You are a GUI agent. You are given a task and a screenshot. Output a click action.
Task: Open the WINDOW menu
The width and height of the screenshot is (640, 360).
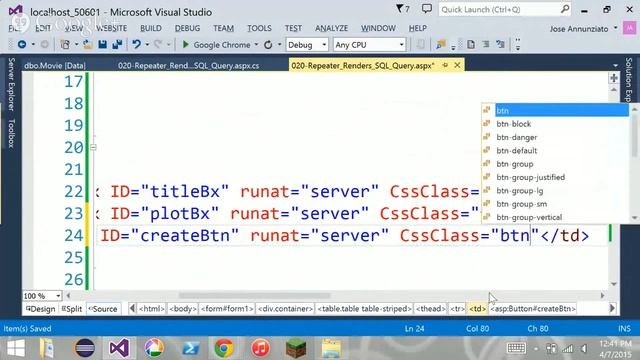click(x=378, y=28)
